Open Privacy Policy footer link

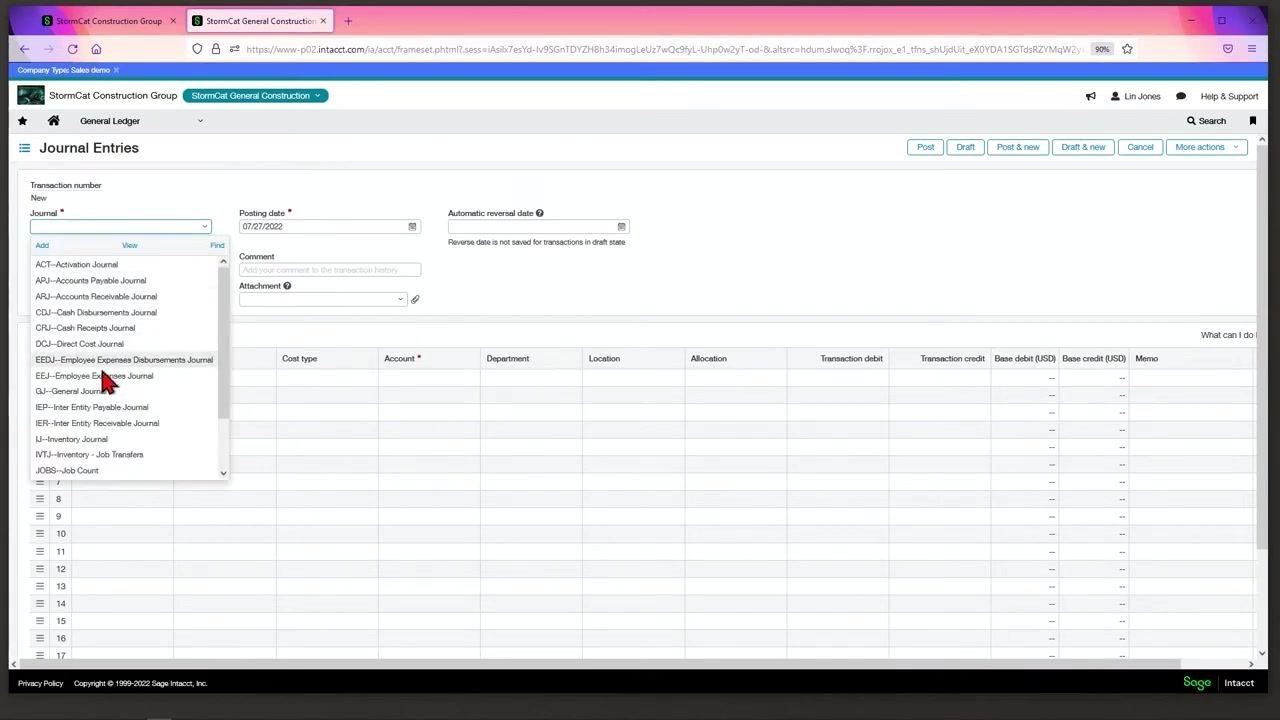pos(40,684)
